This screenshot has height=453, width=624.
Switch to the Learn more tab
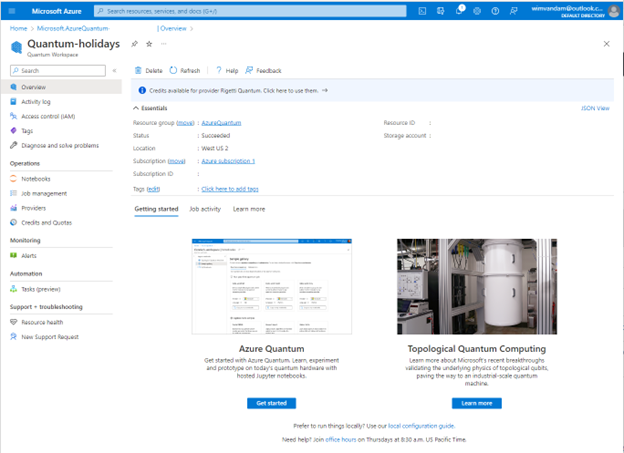(x=249, y=209)
